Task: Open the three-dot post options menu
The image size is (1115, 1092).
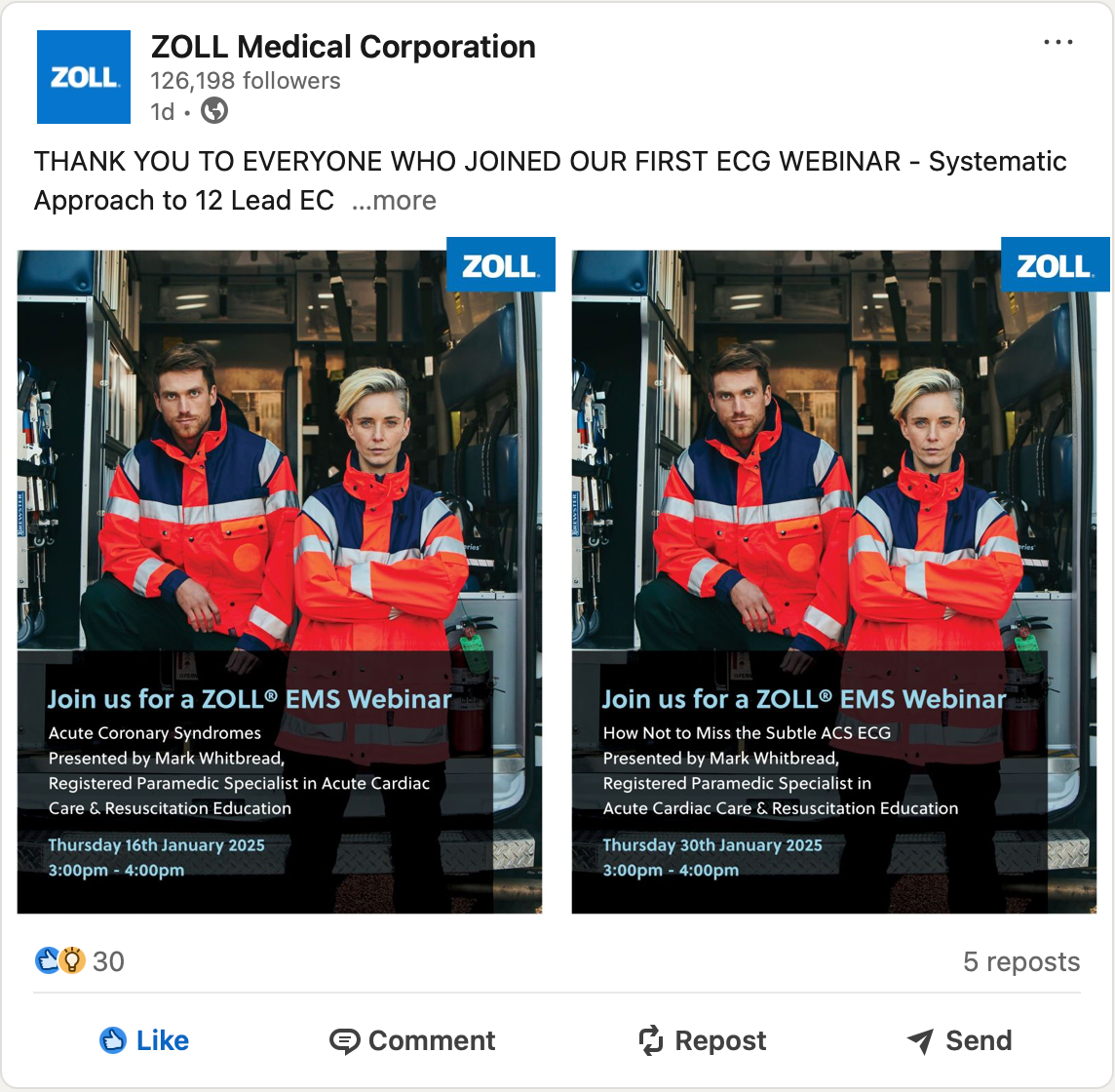Action: point(1058,42)
